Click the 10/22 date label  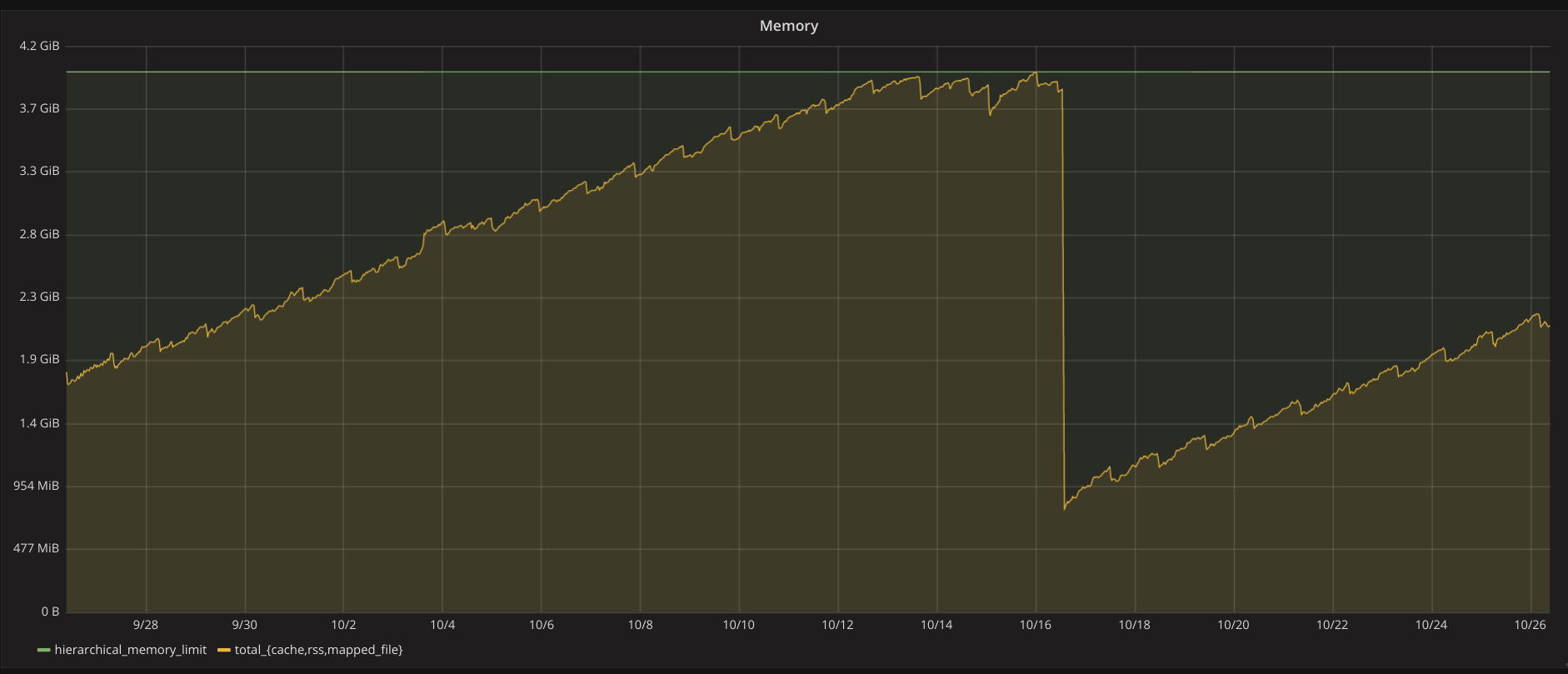coord(1332,625)
